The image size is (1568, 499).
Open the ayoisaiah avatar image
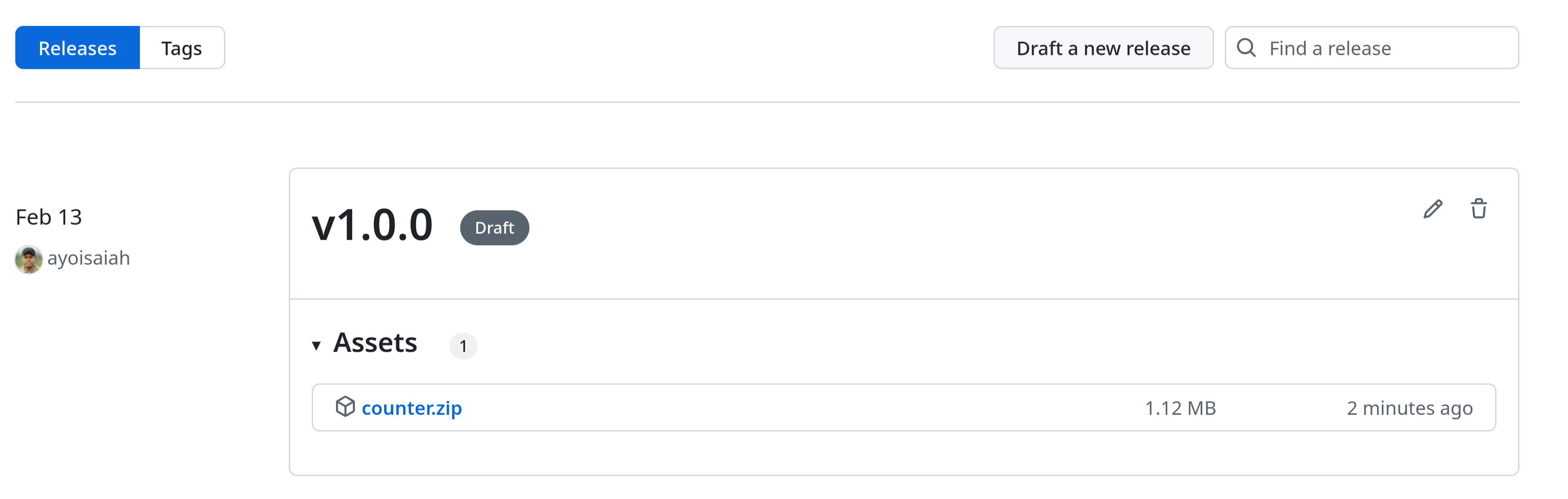28,259
